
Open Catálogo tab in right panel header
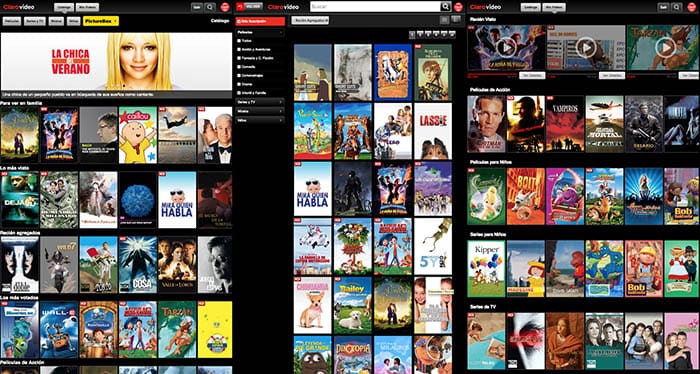[531, 7]
